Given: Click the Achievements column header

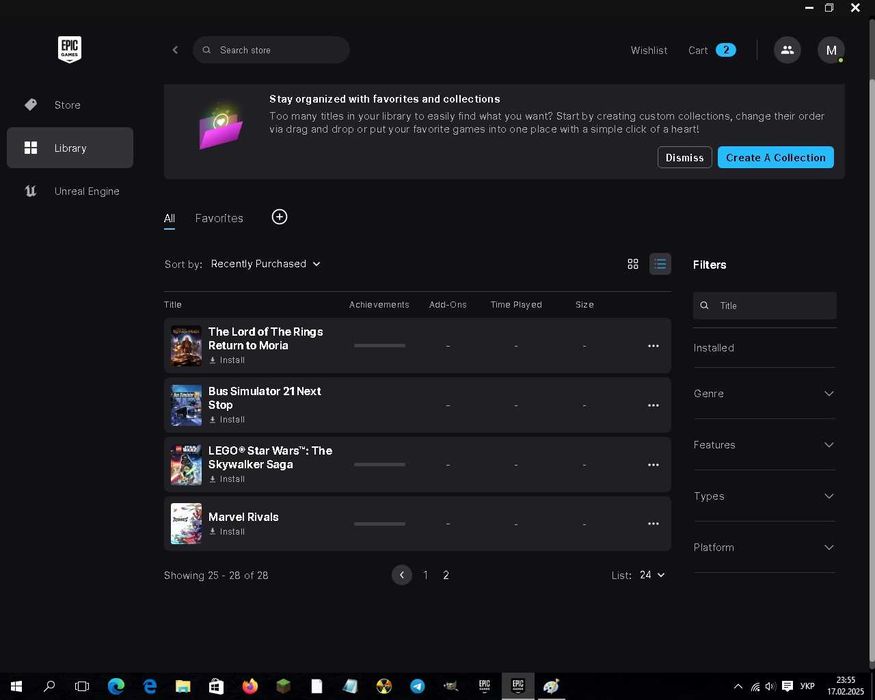Looking at the screenshot, I should pos(379,305).
